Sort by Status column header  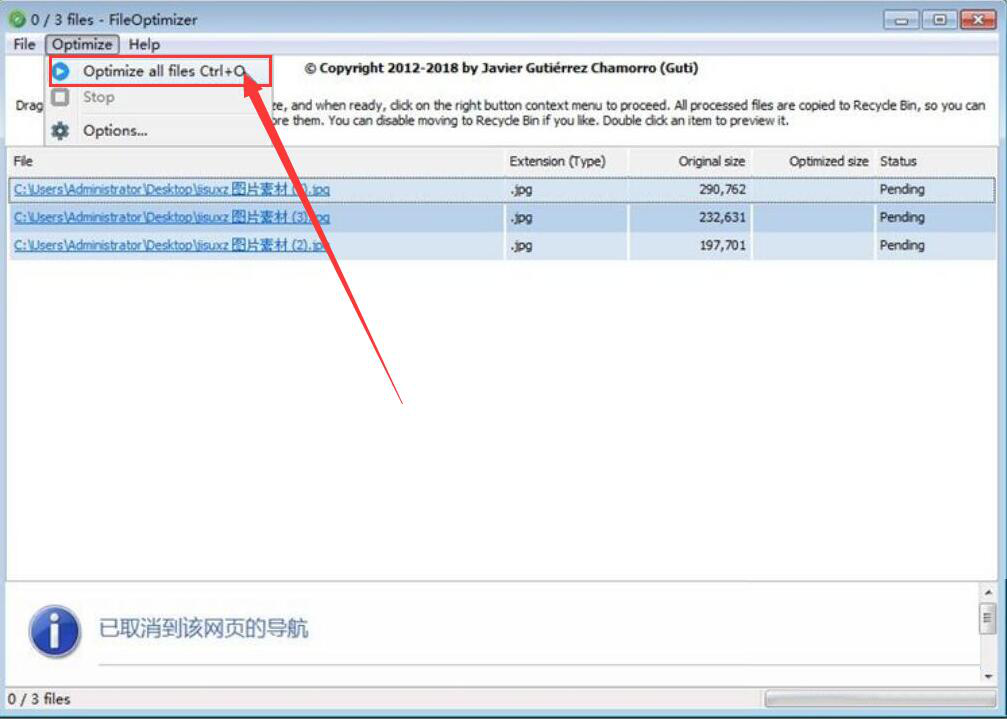(x=936, y=161)
